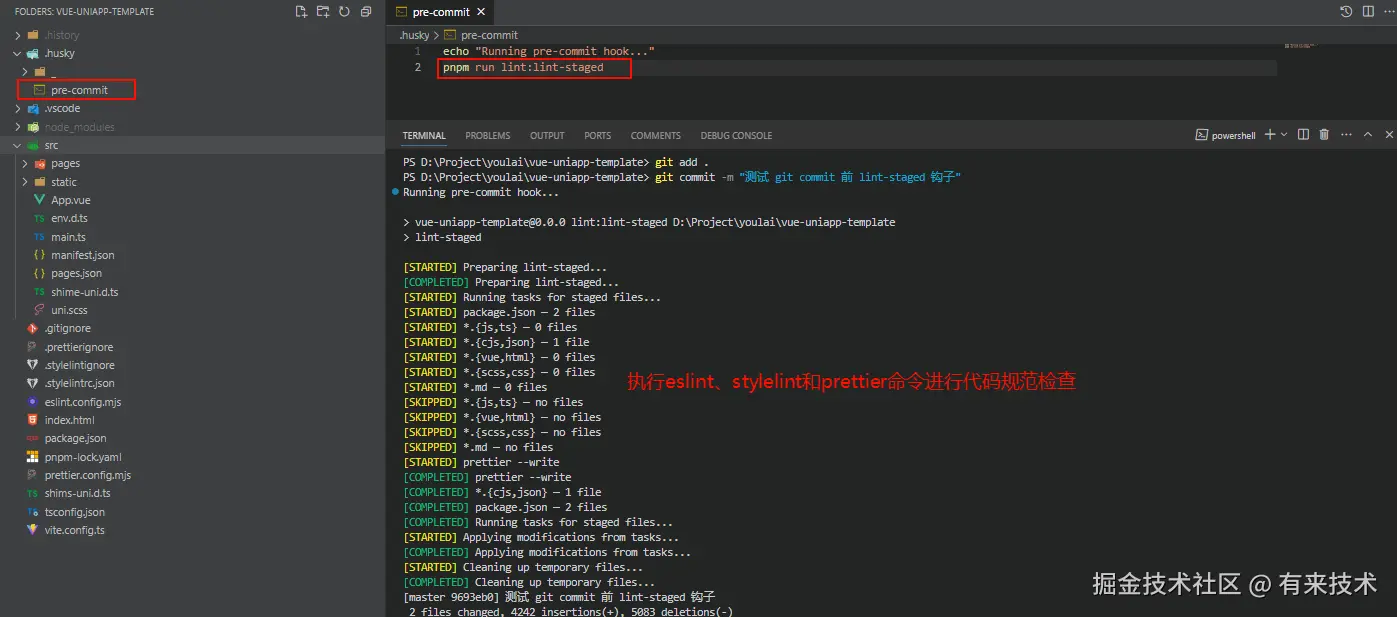Open .stylelintrc.json file

click(x=79, y=383)
